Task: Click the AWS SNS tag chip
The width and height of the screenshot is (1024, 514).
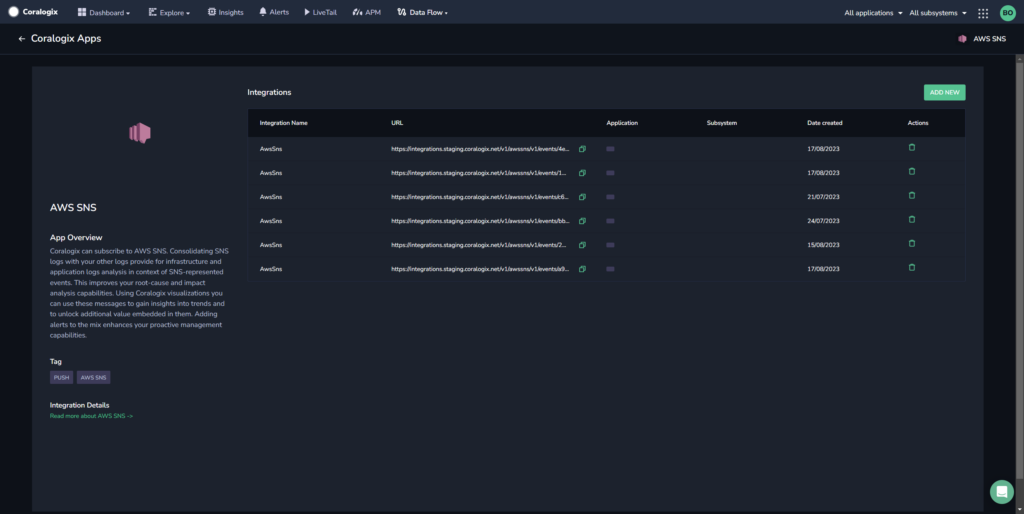Action: coord(93,377)
